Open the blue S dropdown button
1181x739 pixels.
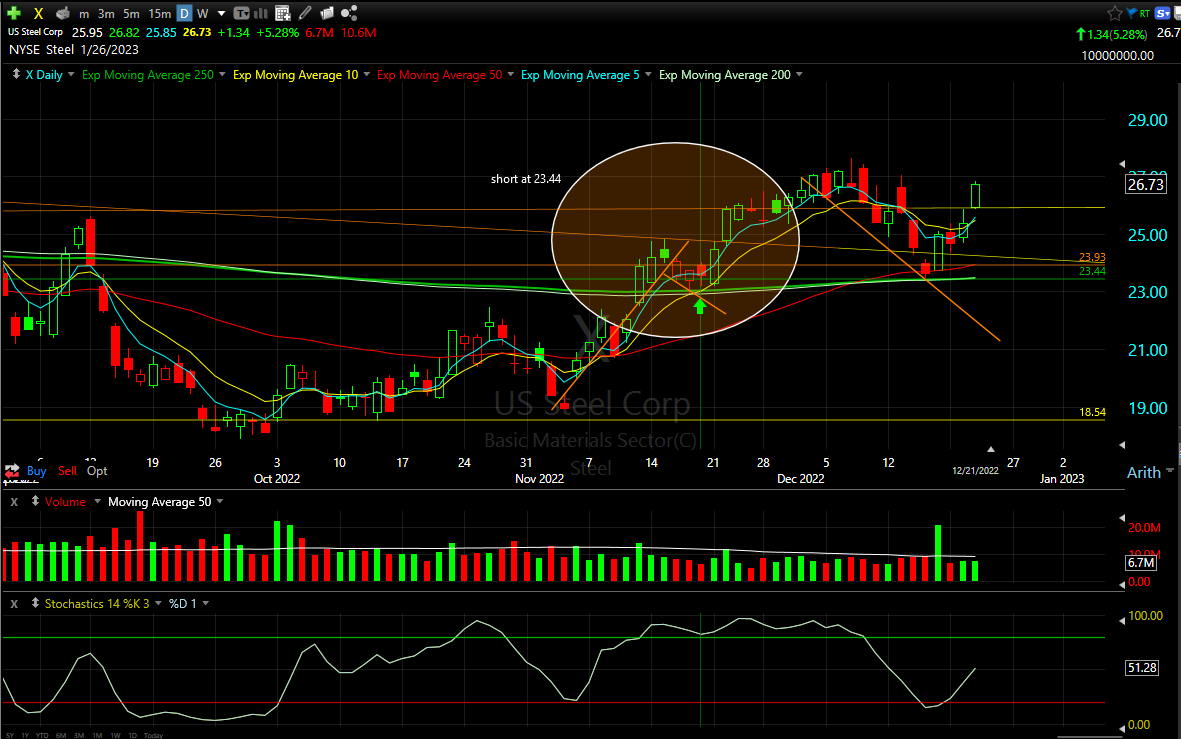[1162, 13]
